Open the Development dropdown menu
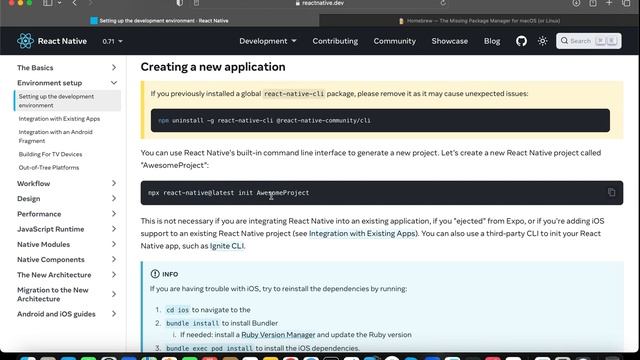640x360 pixels. point(268,41)
